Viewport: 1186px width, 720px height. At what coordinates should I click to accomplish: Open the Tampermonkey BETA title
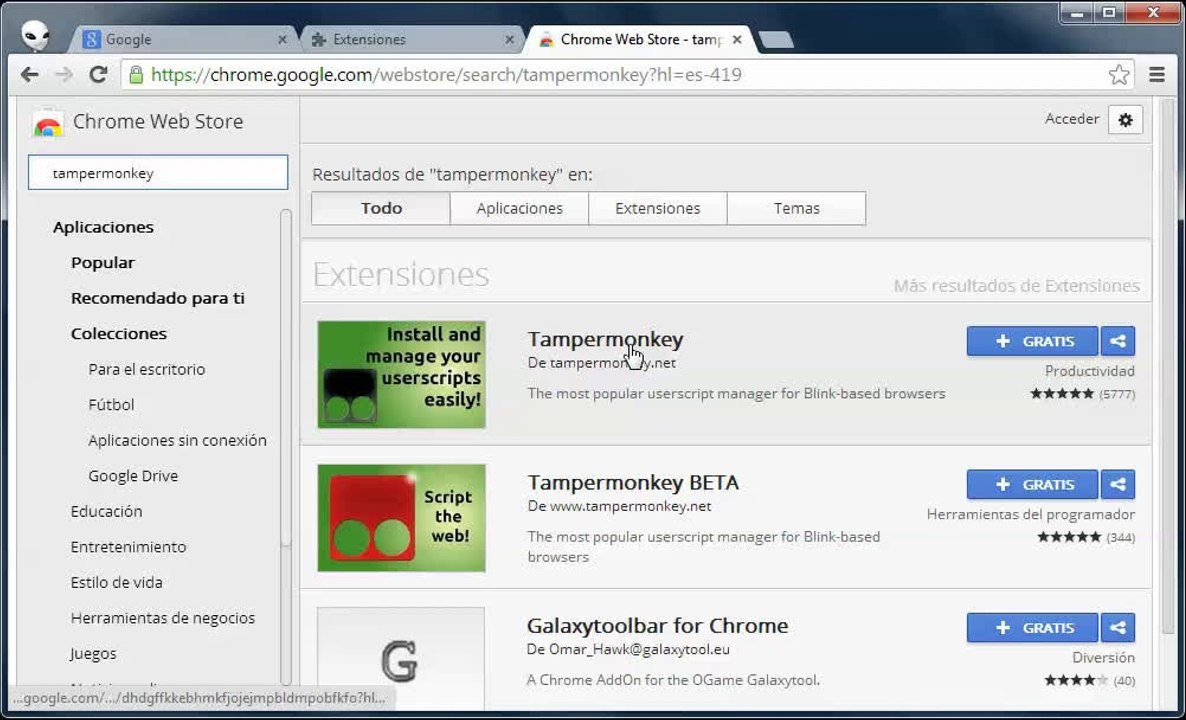[633, 483]
